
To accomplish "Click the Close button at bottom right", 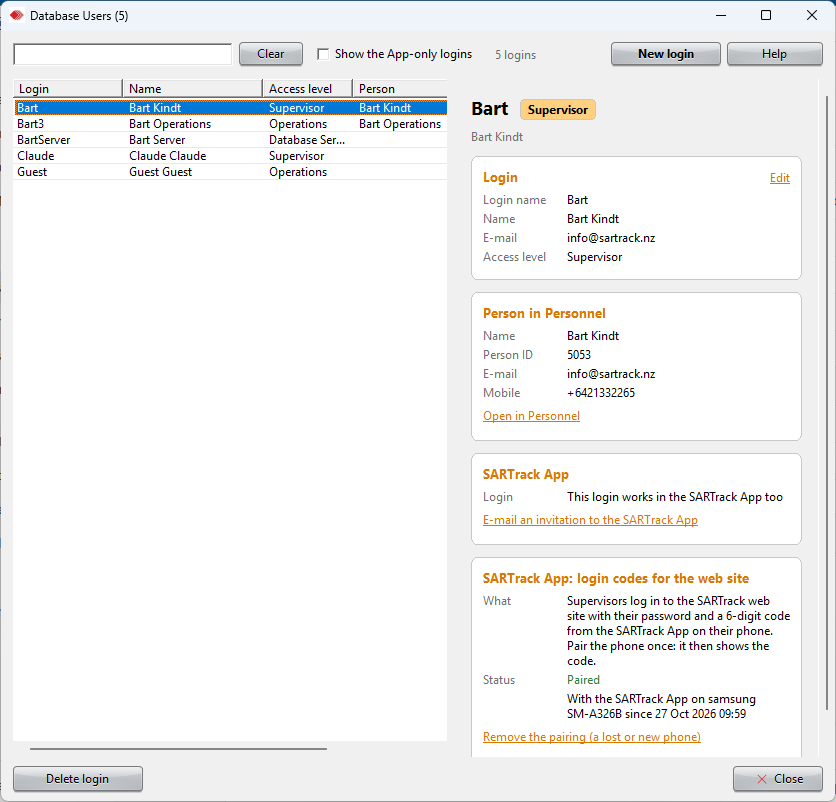I will 778,779.
